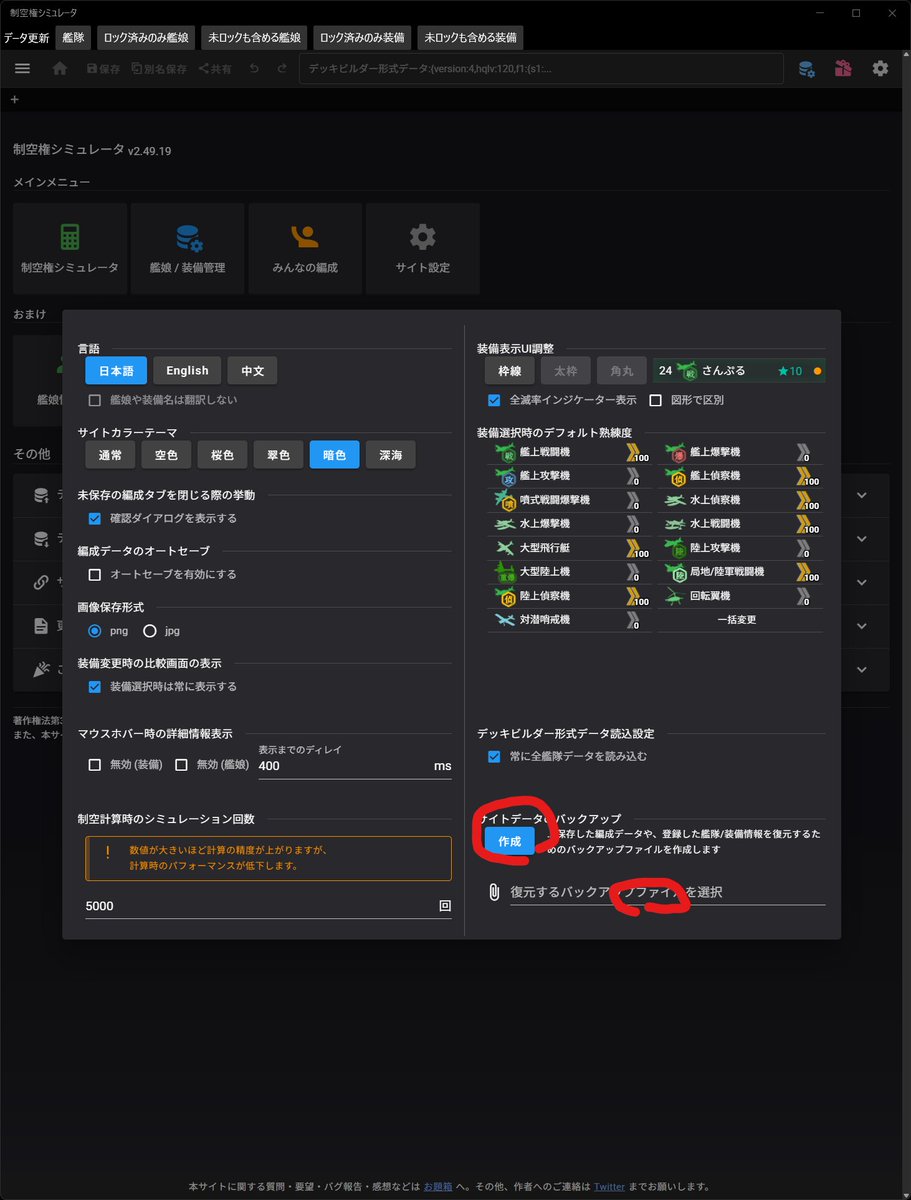Image resolution: width=911 pixels, height=1200 pixels.
Task: Select the ロック済みのみ装備 tab
Action: (x=362, y=38)
